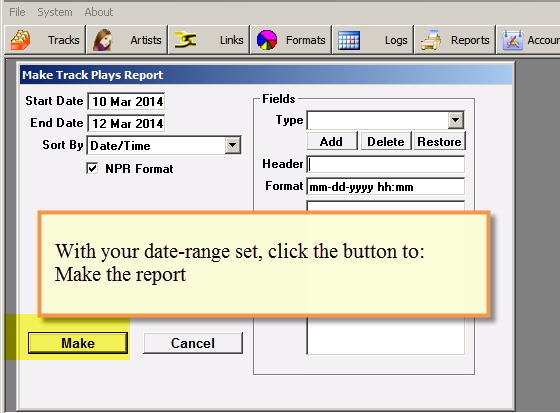This screenshot has width=560, height=413.
Task: Expand the Sort By dropdown arrow
Action: [x=233, y=145]
